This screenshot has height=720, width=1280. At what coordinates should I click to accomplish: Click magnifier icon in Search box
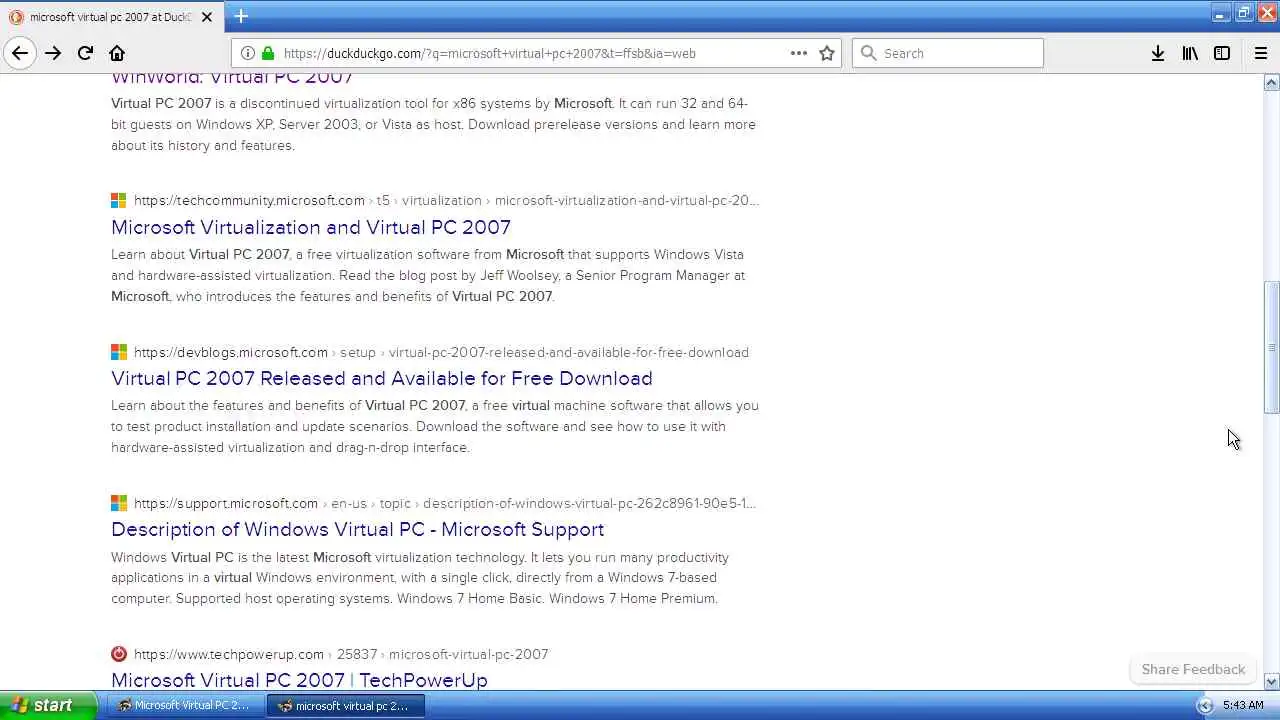click(868, 53)
